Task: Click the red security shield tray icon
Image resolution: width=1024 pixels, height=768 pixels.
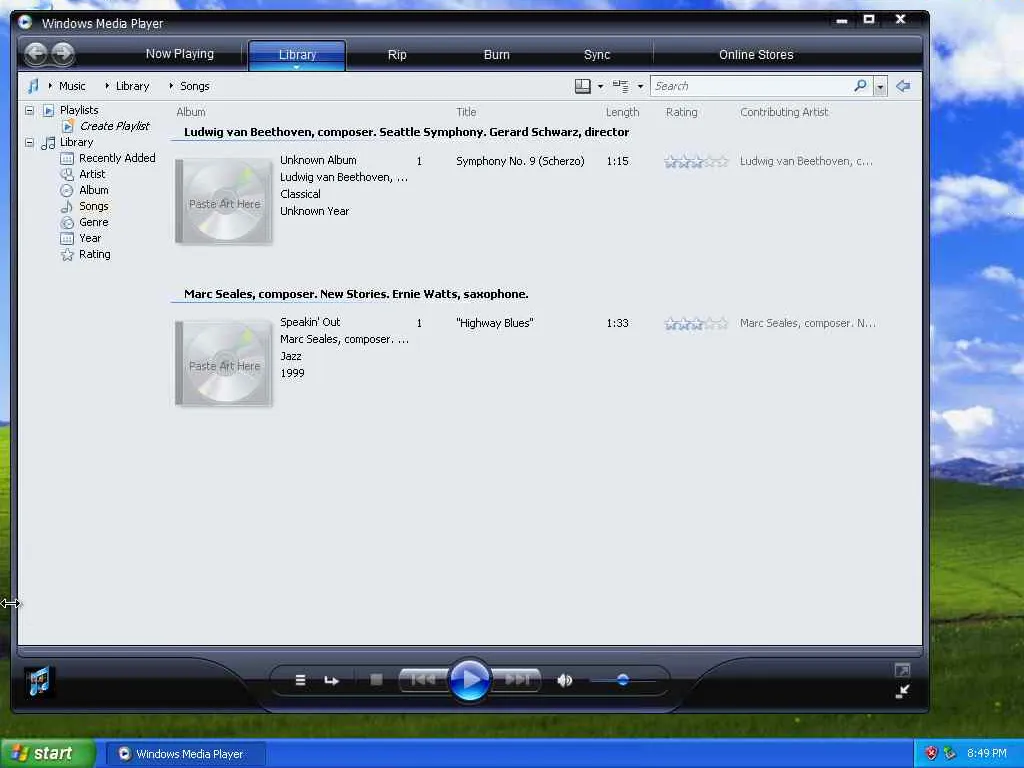Action: click(x=931, y=753)
